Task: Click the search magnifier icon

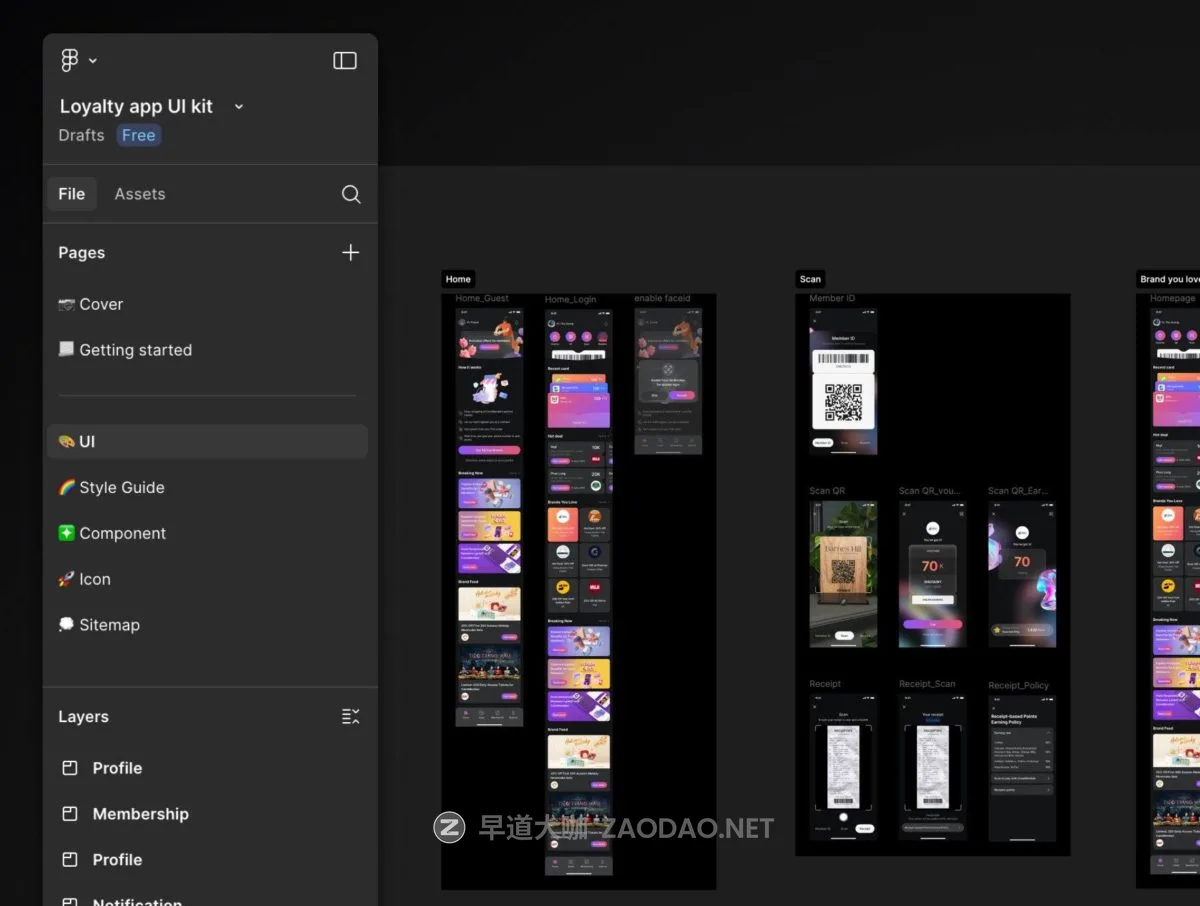Action: click(x=351, y=194)
